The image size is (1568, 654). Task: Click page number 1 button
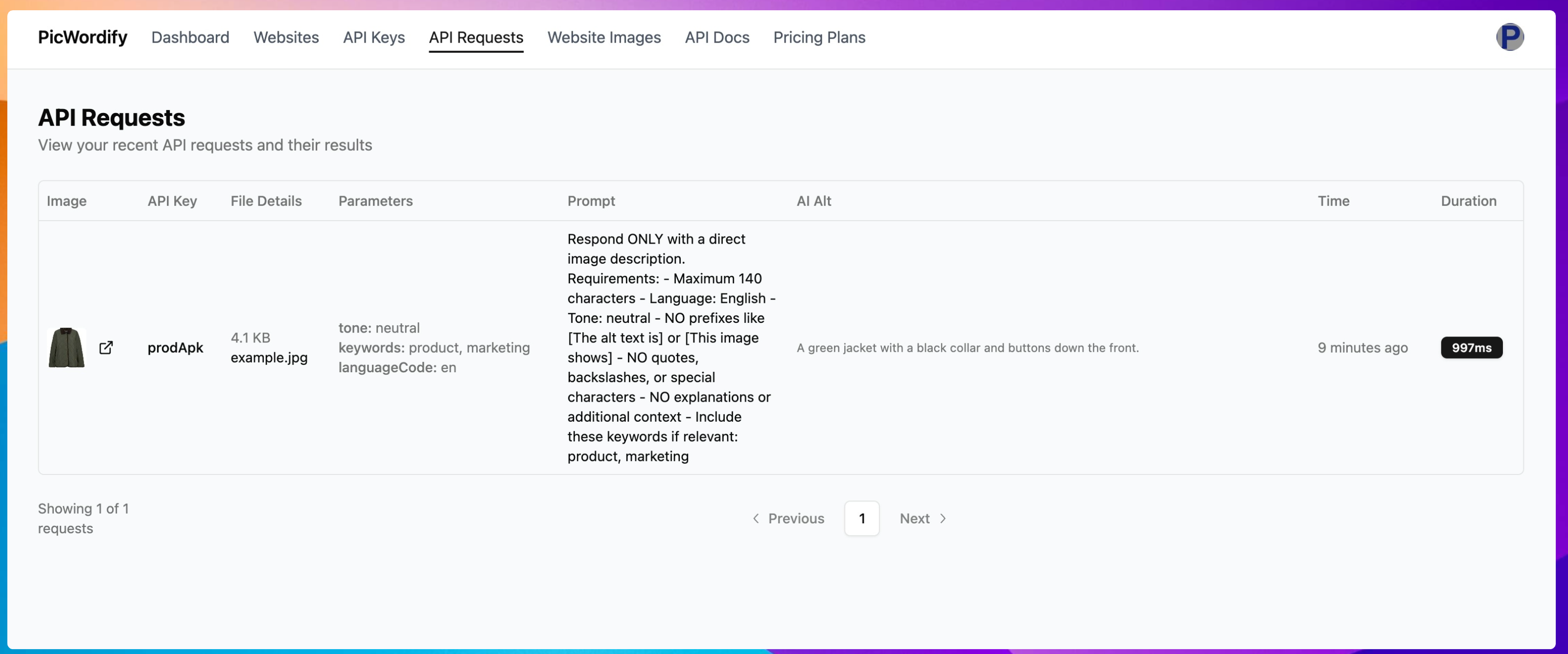pos(862,519)
